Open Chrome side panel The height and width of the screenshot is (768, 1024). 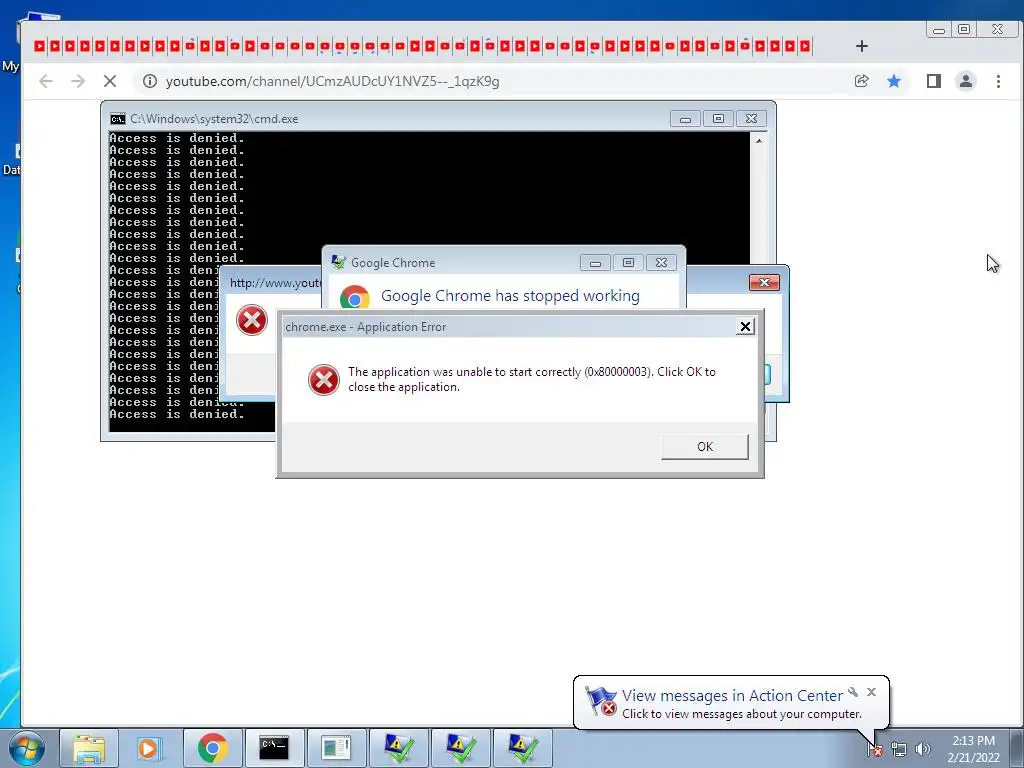coord(934,81)
